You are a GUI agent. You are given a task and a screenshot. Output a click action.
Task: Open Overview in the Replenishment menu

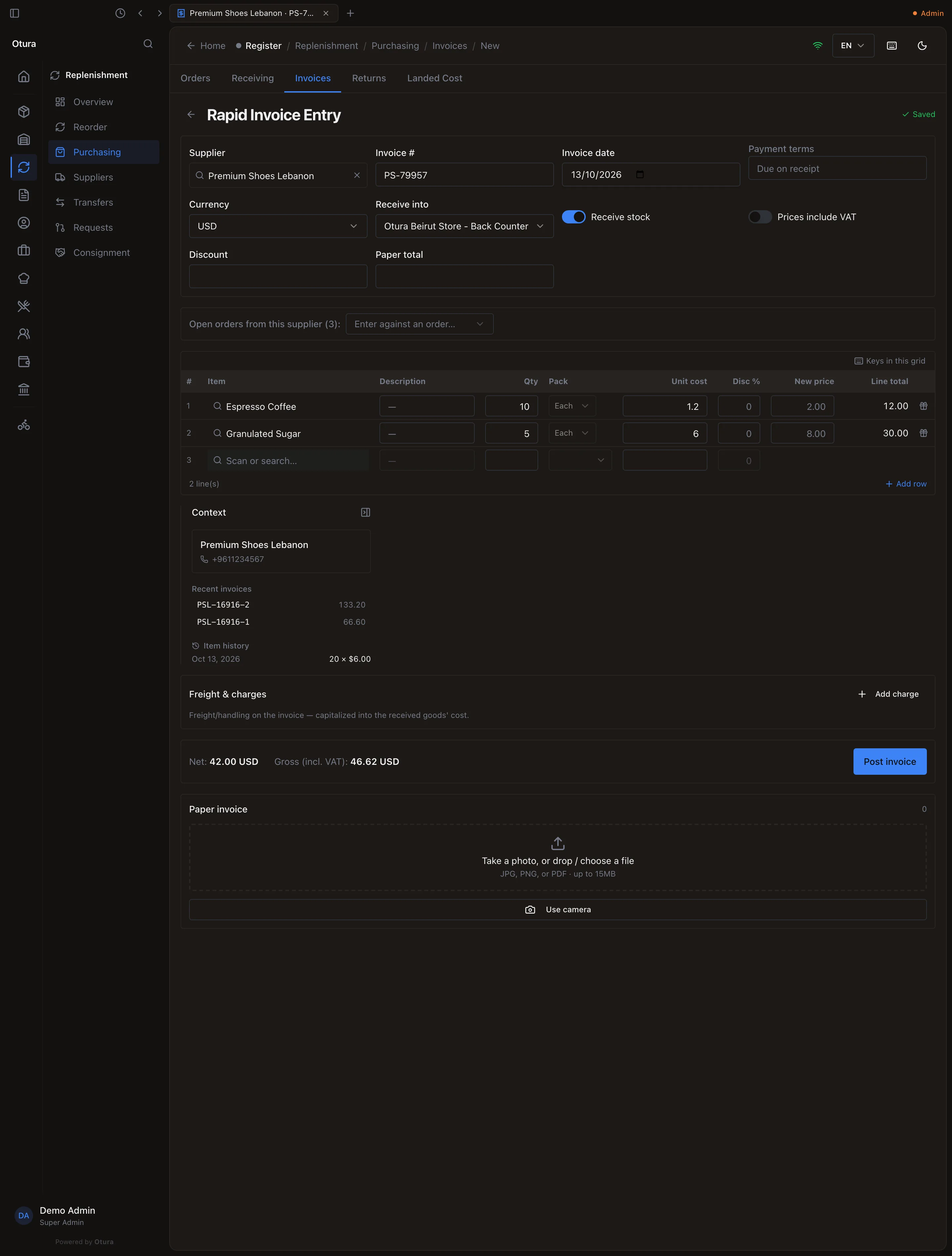[103, 102]
